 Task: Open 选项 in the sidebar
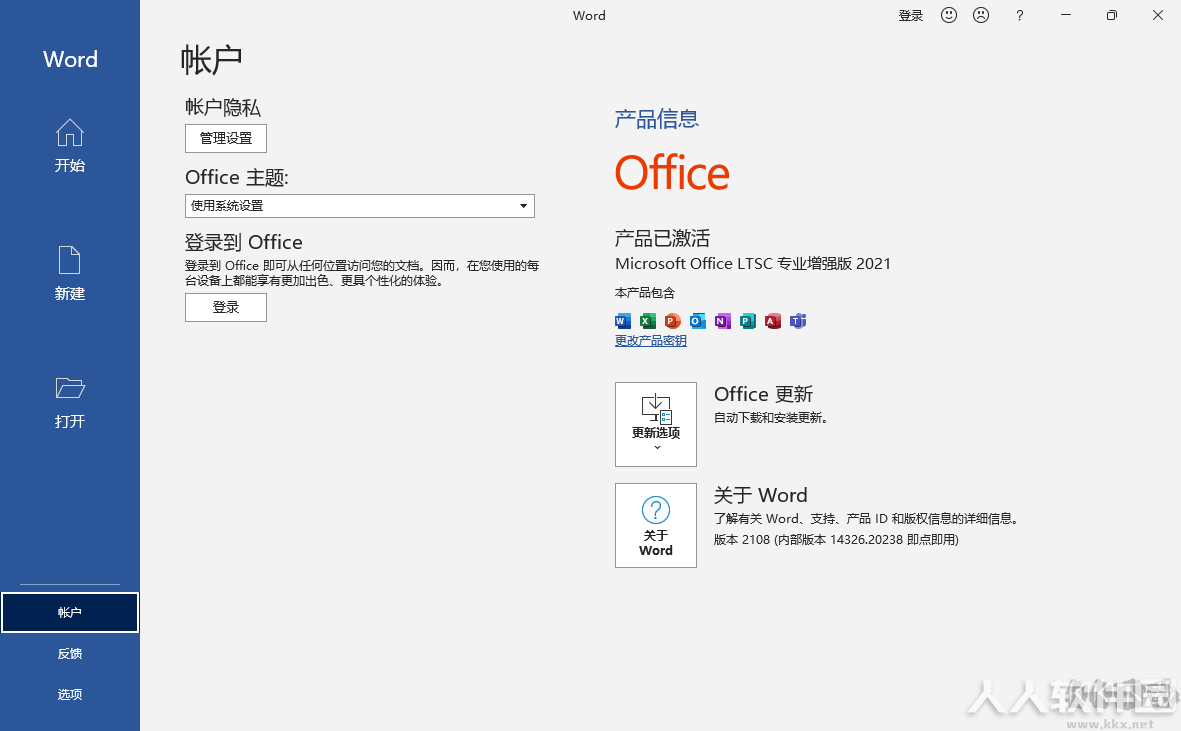click(x=70, y=694)
